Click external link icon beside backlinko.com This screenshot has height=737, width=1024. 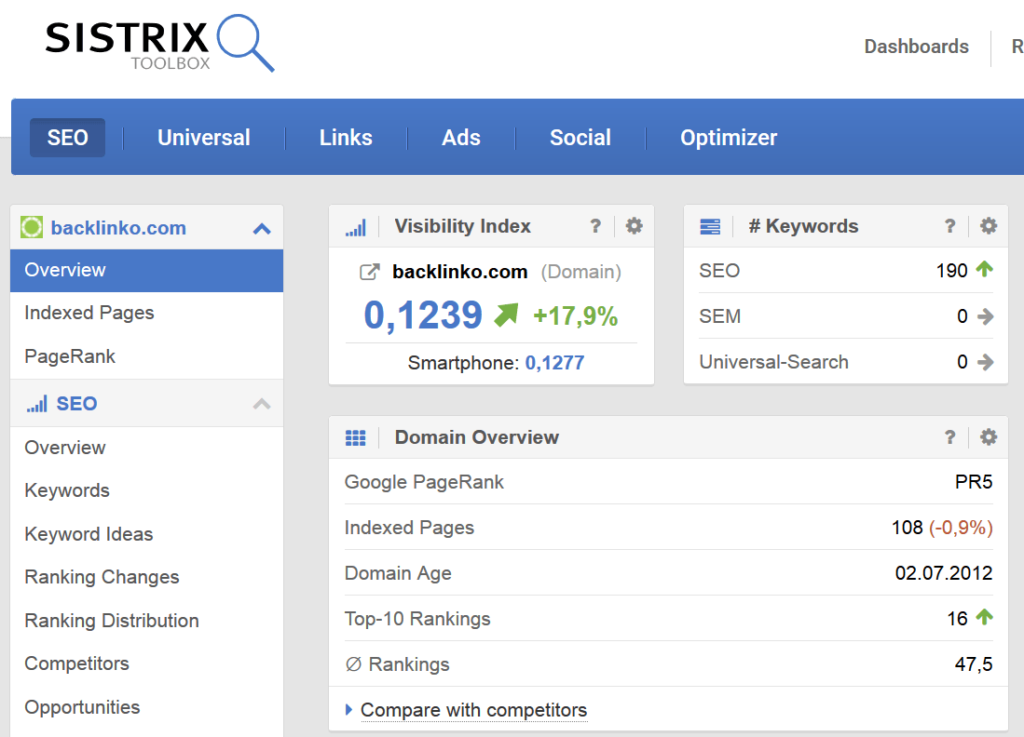pyautogui.click(x=370, y=272)
